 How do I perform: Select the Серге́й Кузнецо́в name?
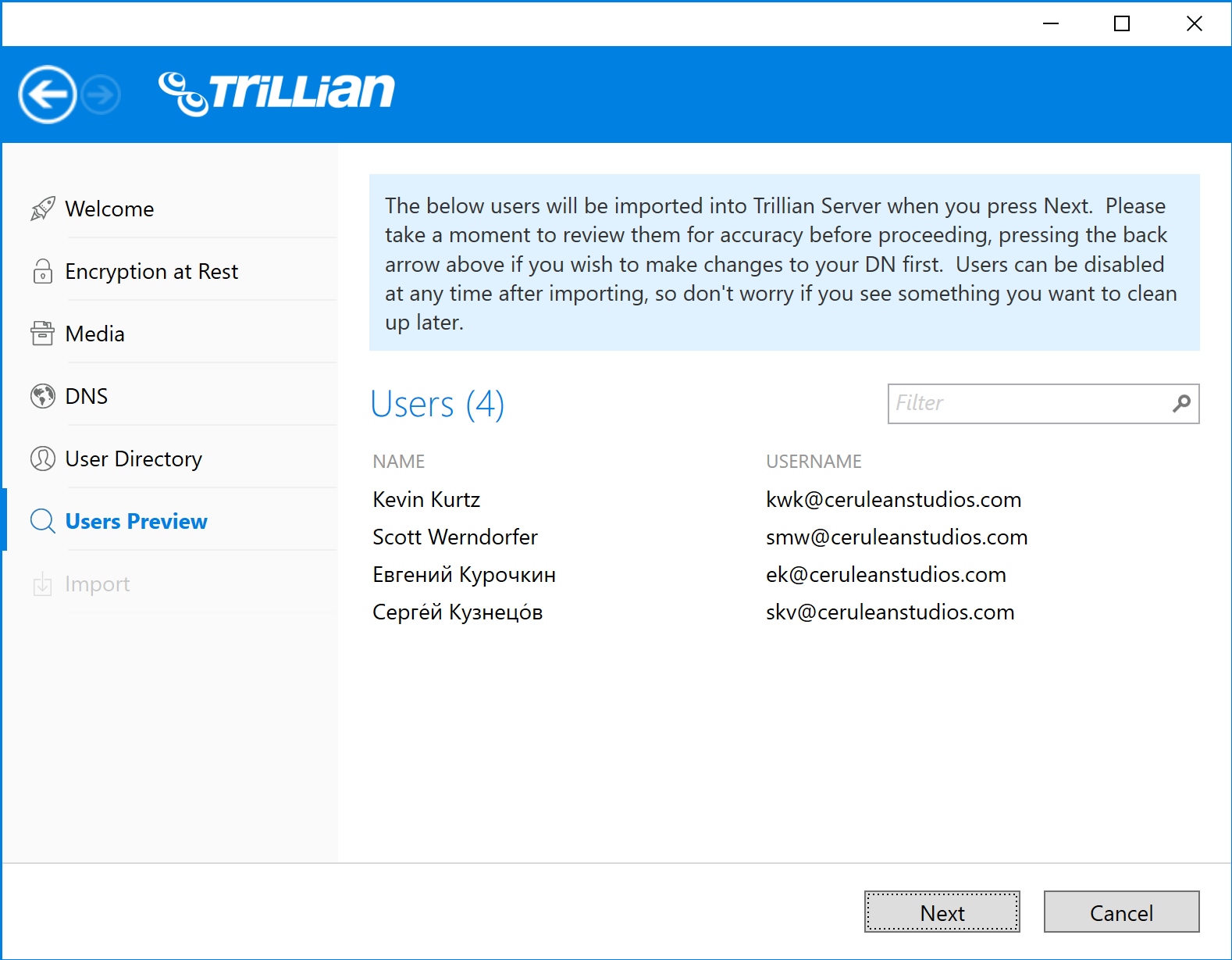(458, 612)
